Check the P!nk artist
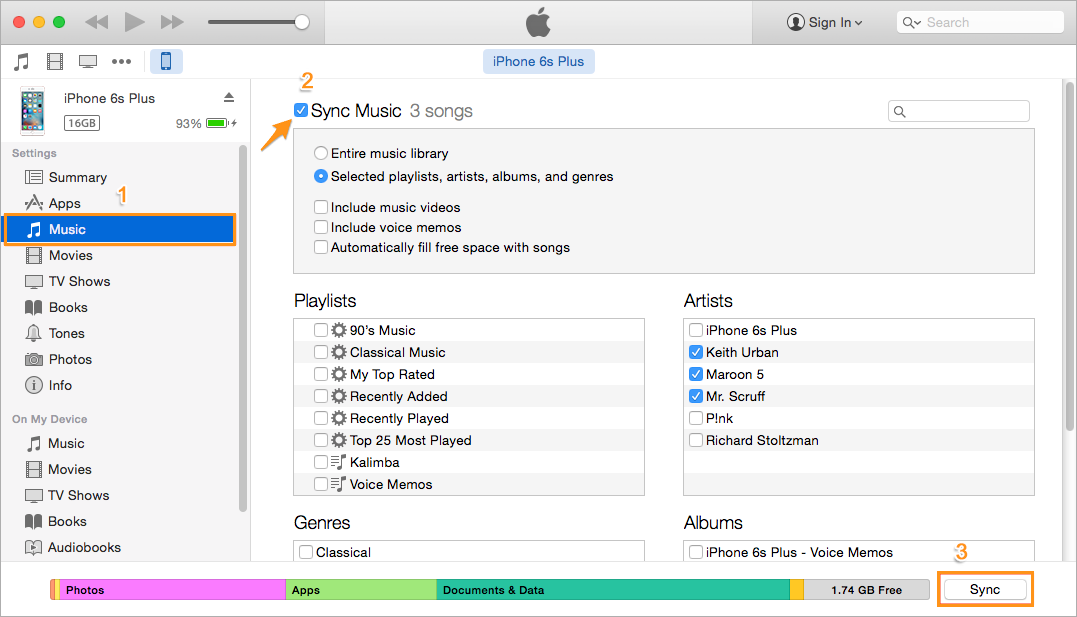The image size is (1077, 617). 696,418
